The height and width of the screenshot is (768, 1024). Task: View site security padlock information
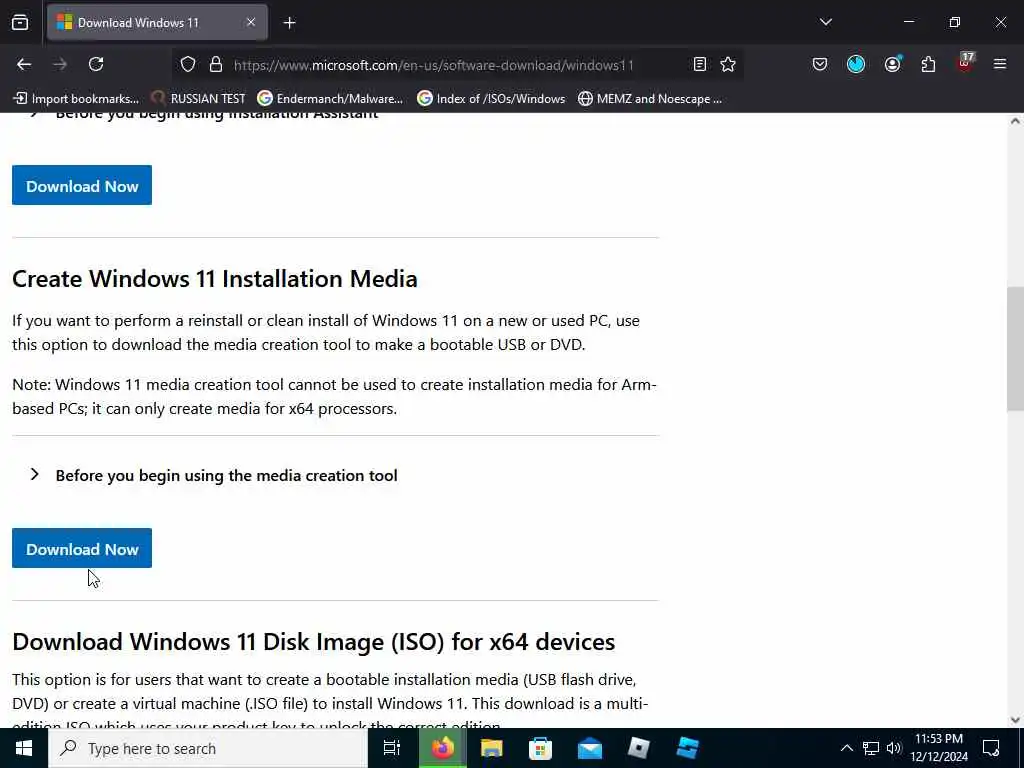point(216,65)
